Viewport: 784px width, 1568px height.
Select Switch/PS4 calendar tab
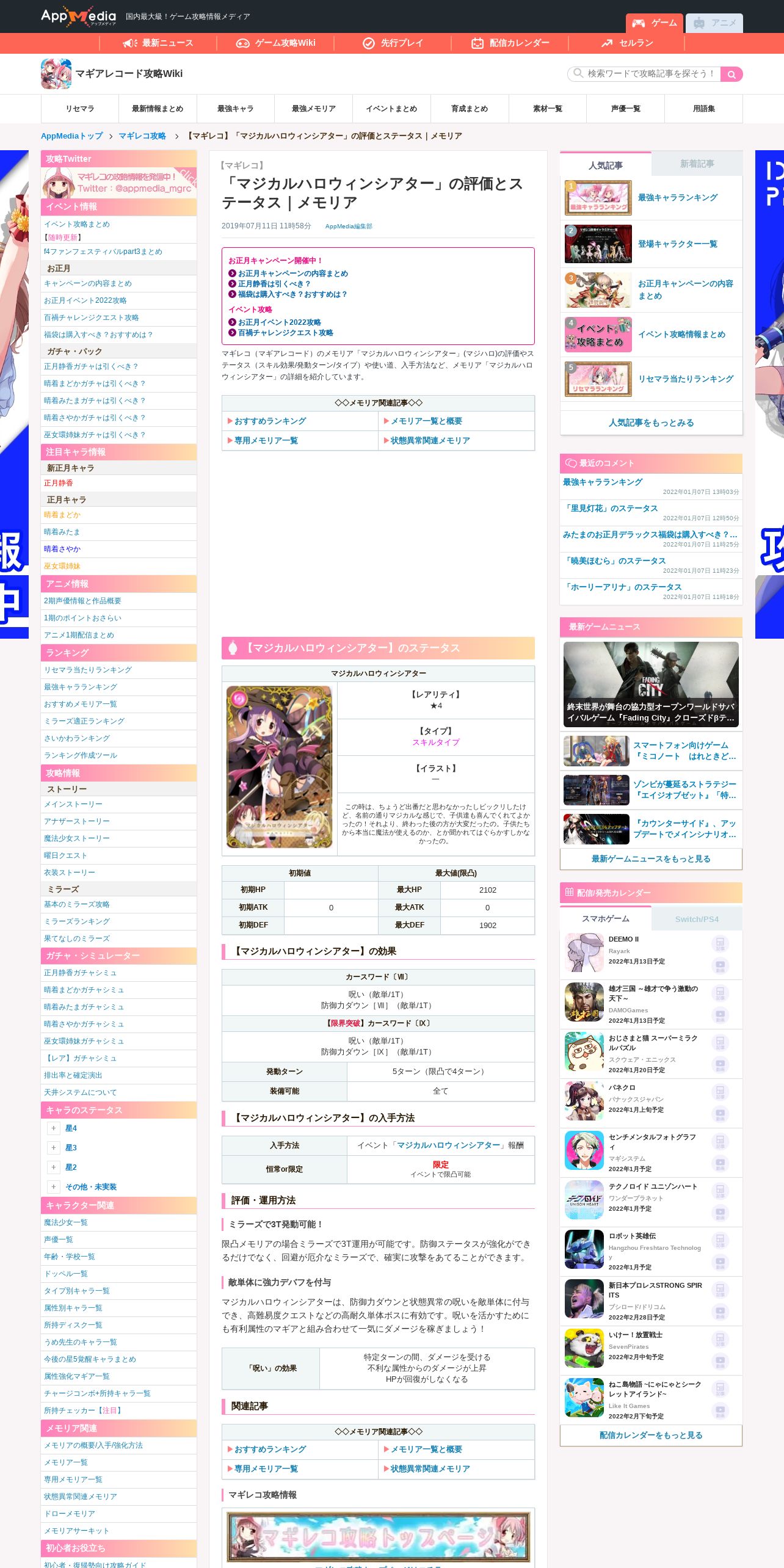[x=697, y=919]
